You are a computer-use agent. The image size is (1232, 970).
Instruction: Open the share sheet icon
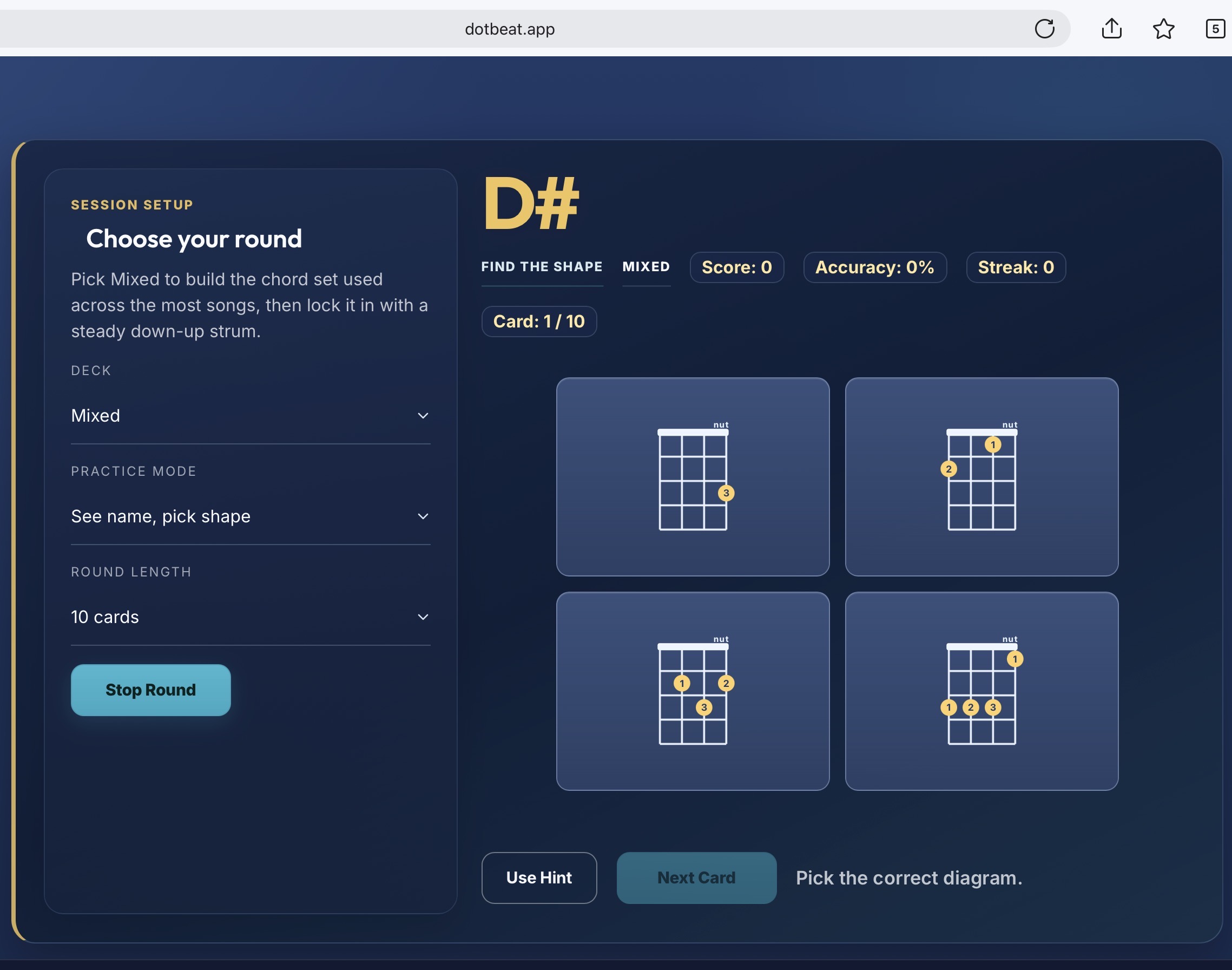point(1111,28)
